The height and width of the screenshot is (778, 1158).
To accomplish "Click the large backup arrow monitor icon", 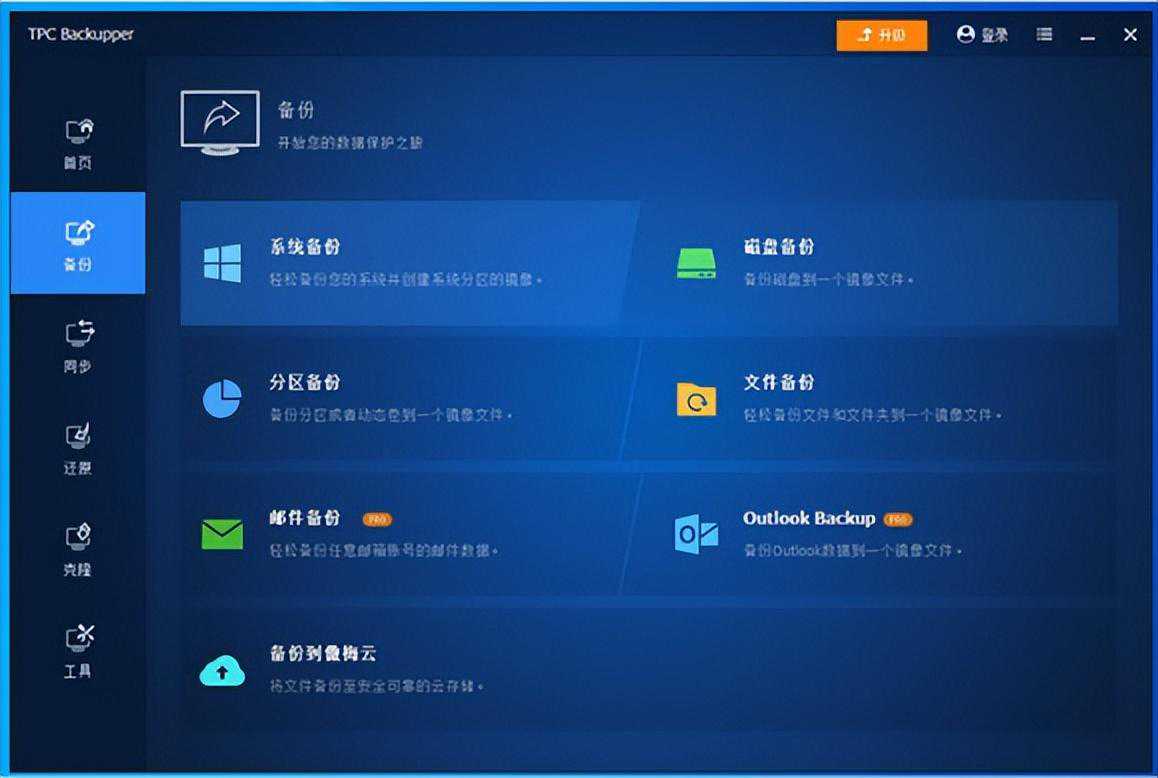I will [x=220, y=122].
